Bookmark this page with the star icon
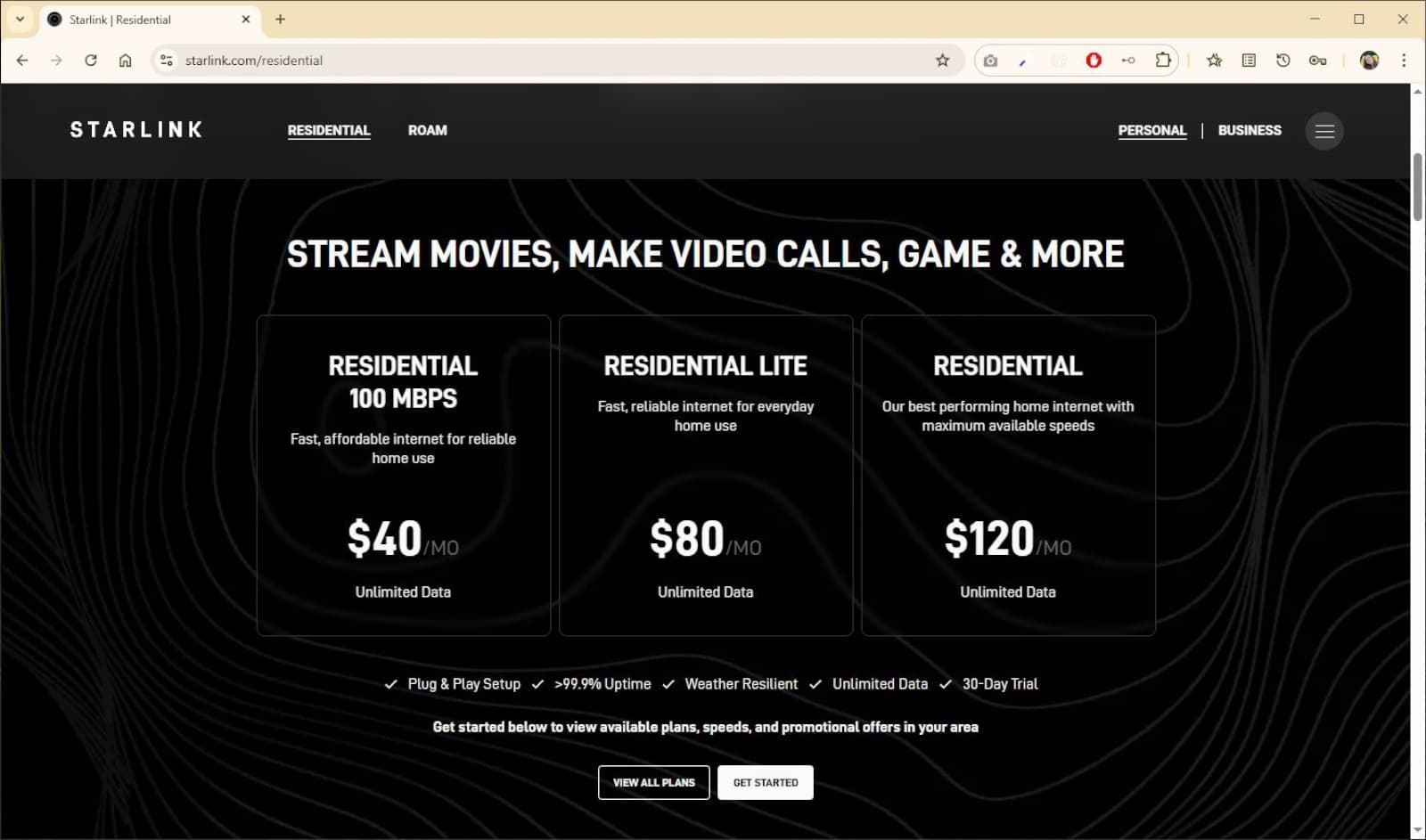 (x=942, y=61)
